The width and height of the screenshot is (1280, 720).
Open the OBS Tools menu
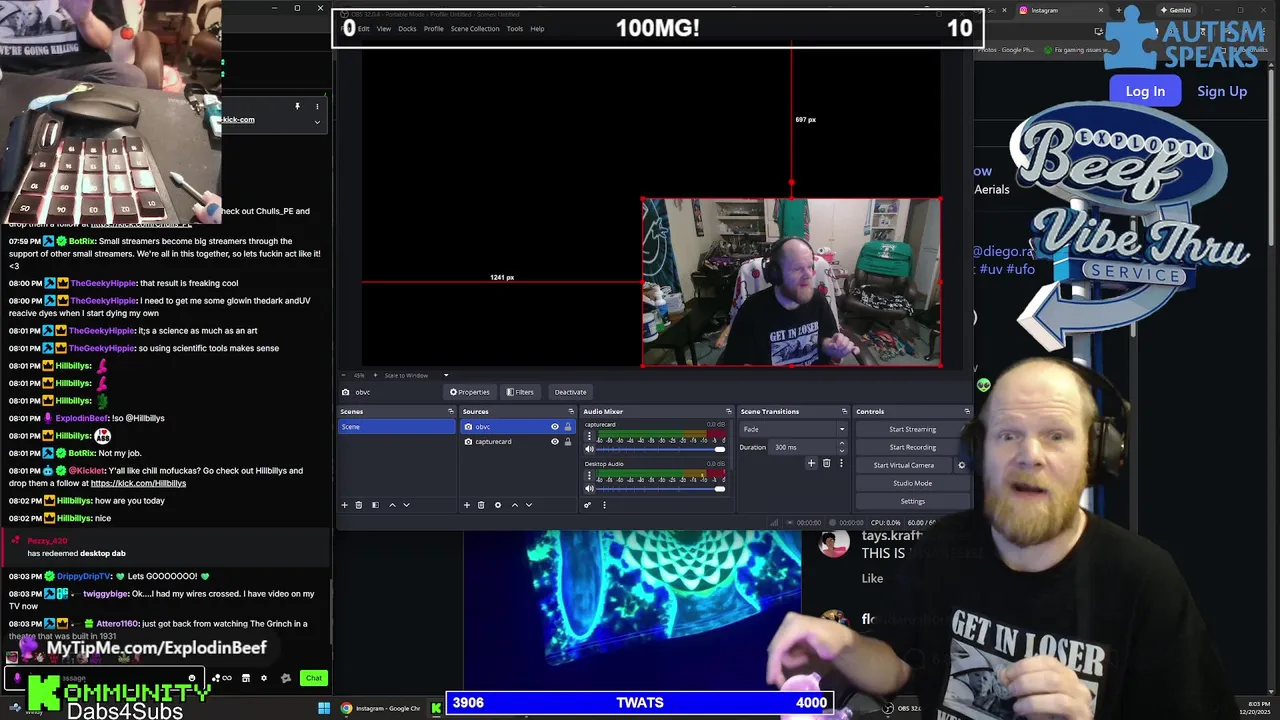[x=515, y=29]
